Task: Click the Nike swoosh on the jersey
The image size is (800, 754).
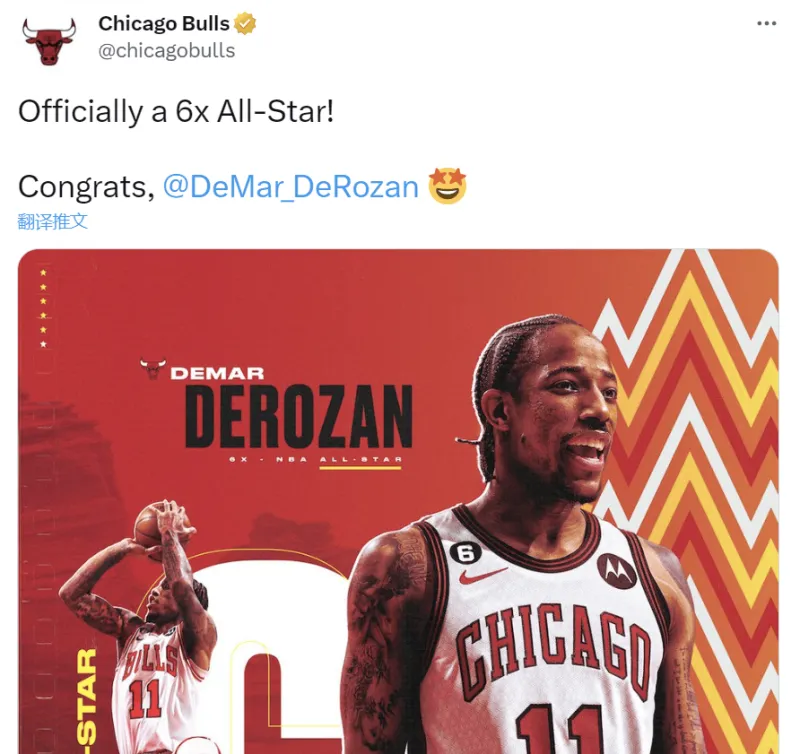Action: point(481,575)
